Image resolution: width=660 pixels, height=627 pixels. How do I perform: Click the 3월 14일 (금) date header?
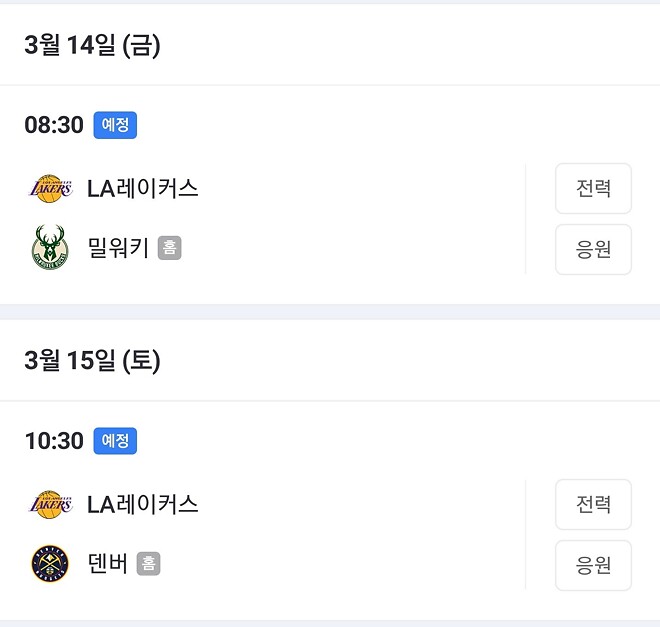(x=92, y=45)
